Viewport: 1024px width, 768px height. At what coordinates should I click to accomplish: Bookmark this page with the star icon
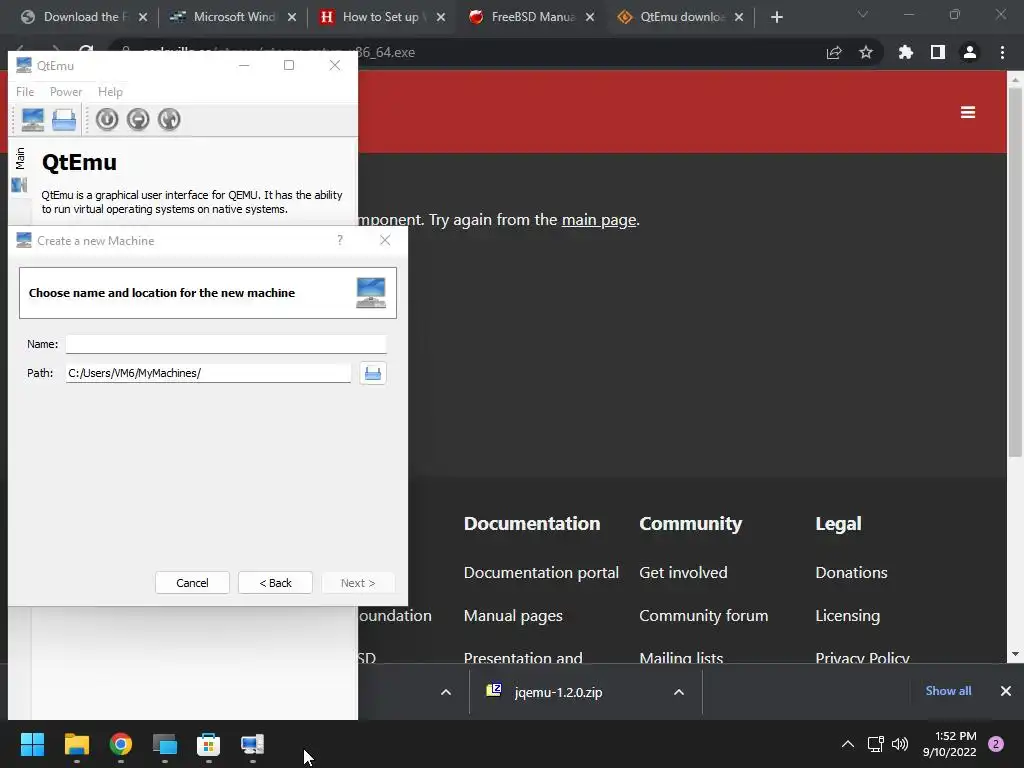click(866, 52)
